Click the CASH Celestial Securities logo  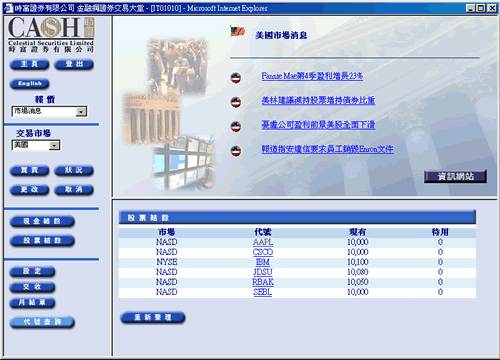[x=51, y=35]
